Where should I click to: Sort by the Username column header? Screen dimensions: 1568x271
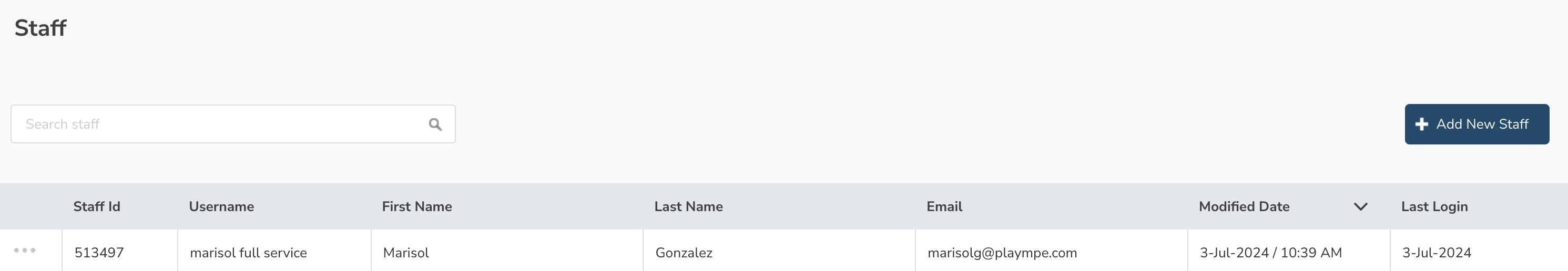click(x=221, y=206)
